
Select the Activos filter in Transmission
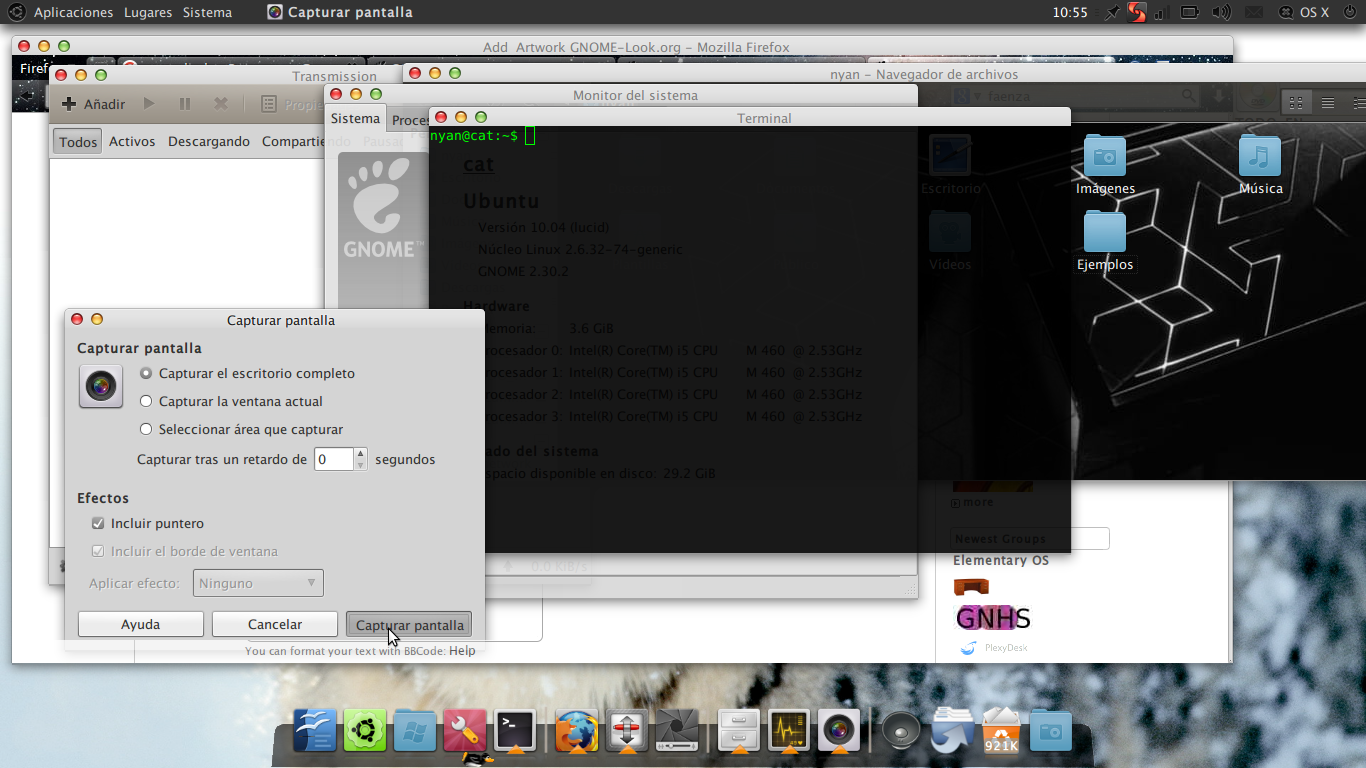click(x=132, y=142)
